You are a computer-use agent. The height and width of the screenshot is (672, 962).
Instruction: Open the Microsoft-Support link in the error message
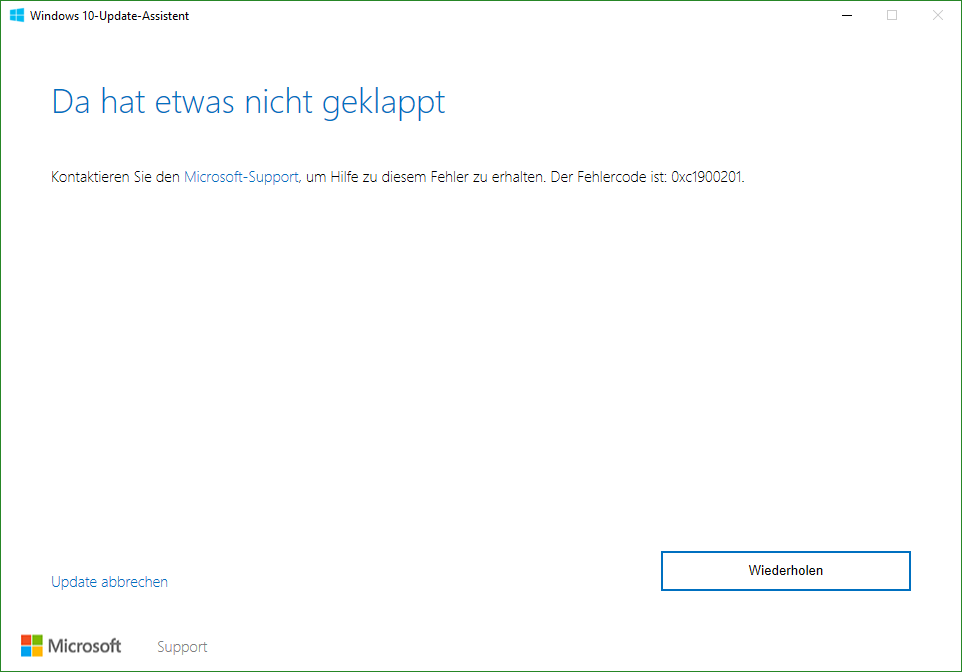click(241, 177)
